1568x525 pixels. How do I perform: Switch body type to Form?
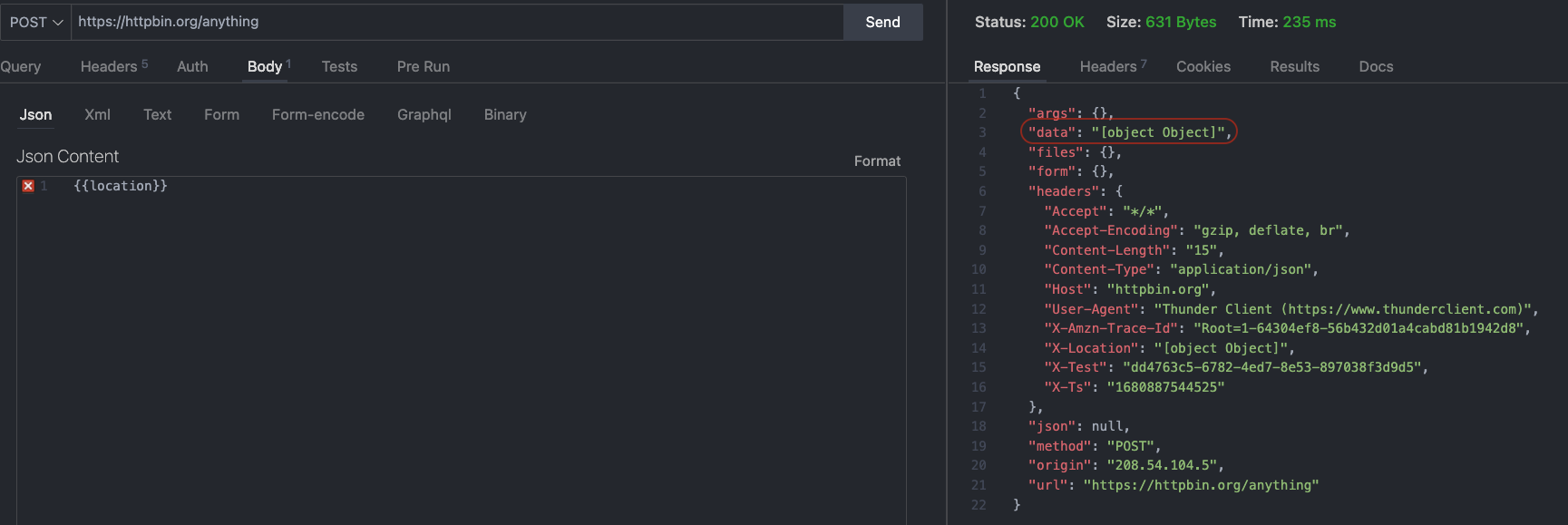point(221,114)
